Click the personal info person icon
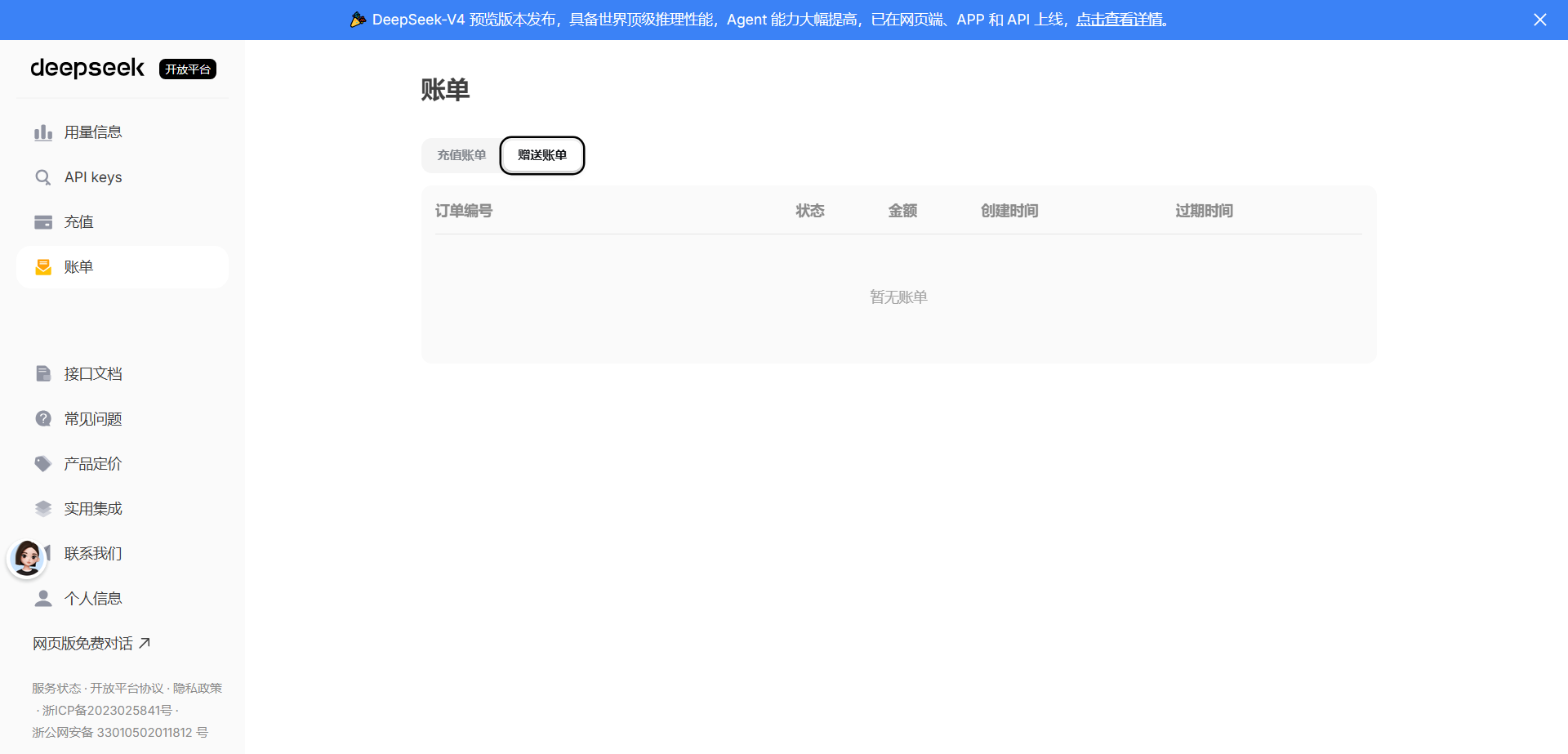 tap(43, 599)
